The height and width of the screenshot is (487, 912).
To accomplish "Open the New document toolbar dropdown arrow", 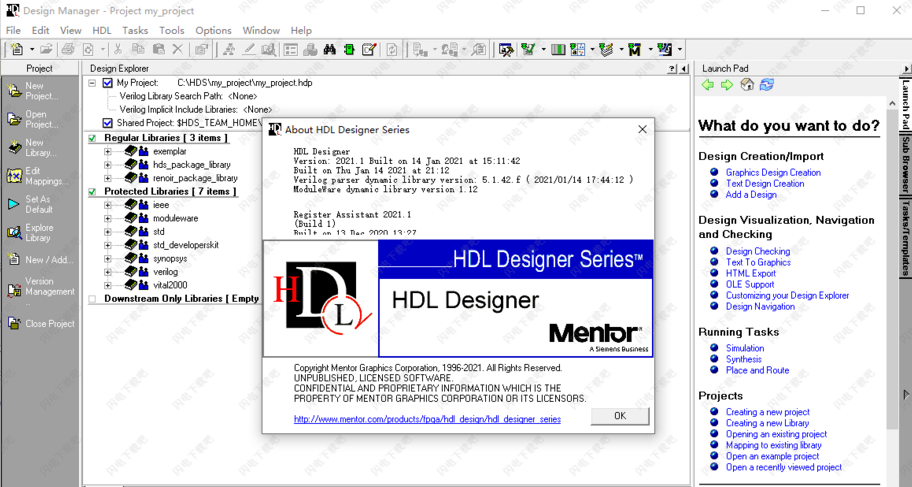I will tap(31, 49).
